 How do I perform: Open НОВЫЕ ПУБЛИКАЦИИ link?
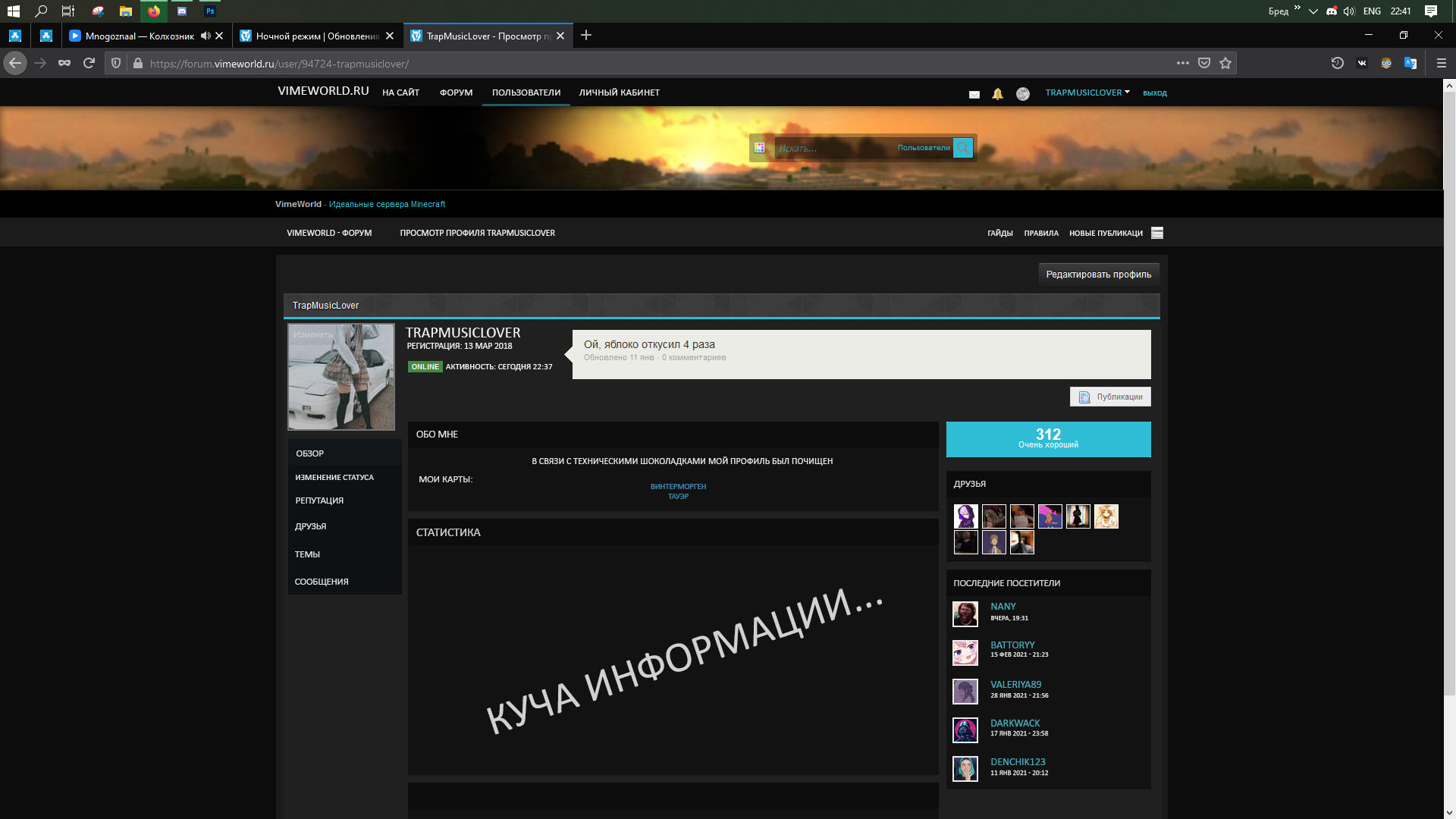[1106, 233]
